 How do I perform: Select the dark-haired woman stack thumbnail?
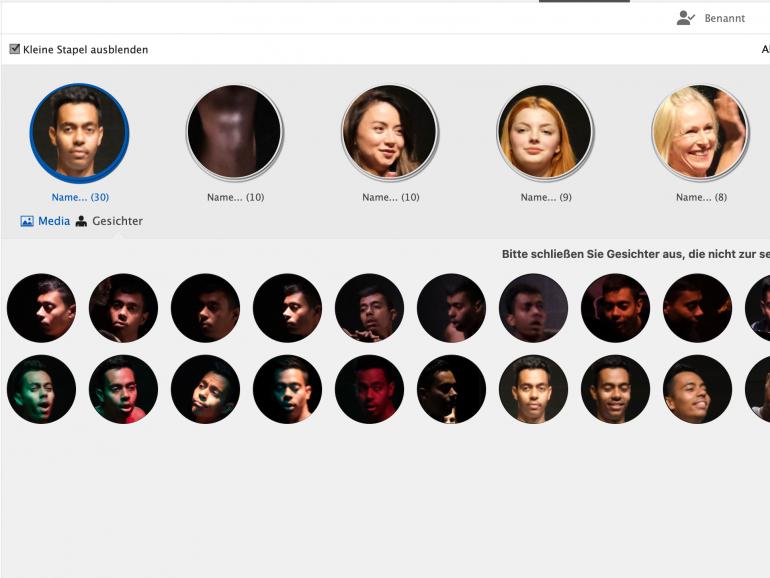(389, 132)
